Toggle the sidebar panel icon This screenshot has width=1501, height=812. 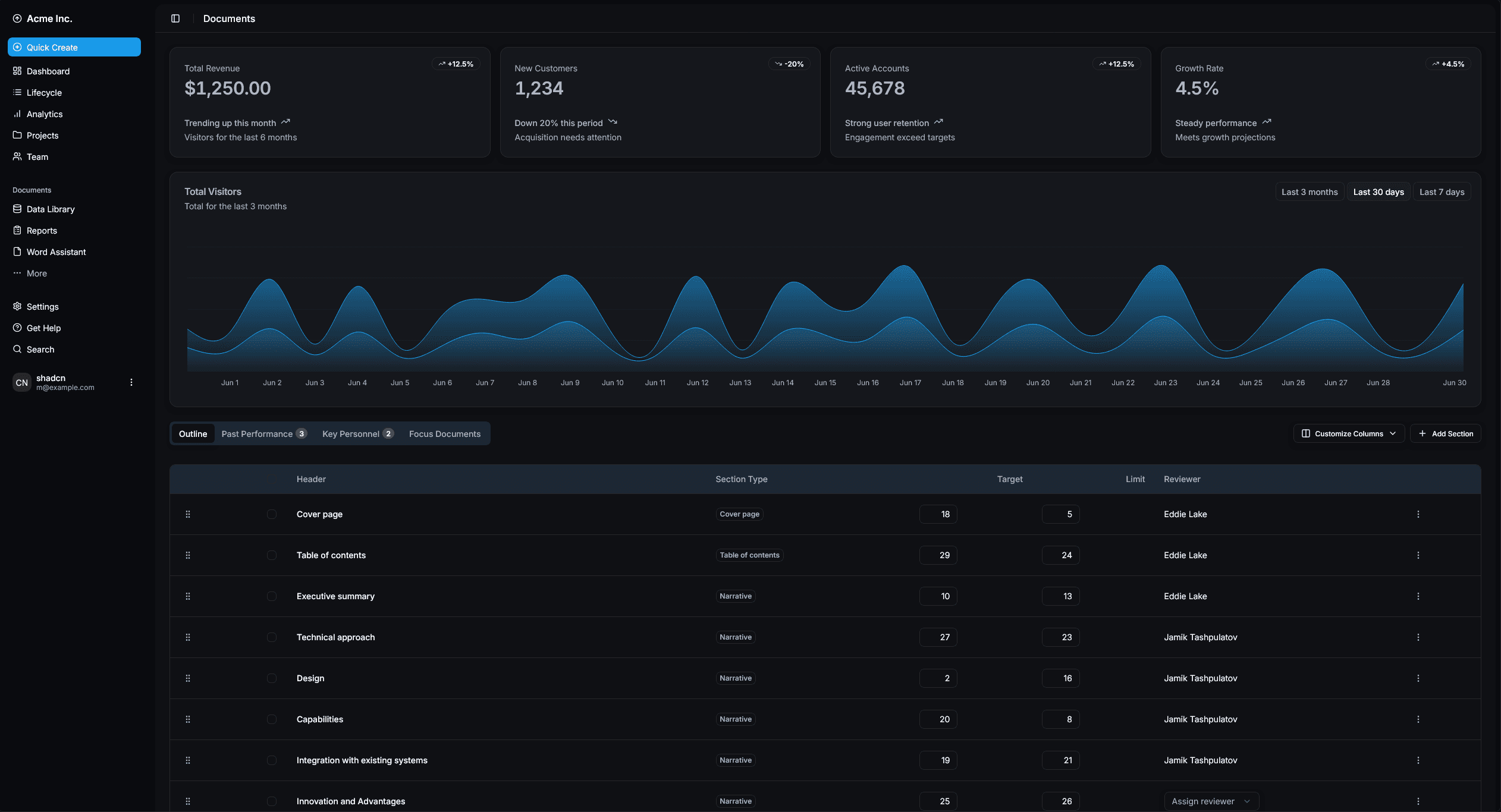tap(175, 18)
